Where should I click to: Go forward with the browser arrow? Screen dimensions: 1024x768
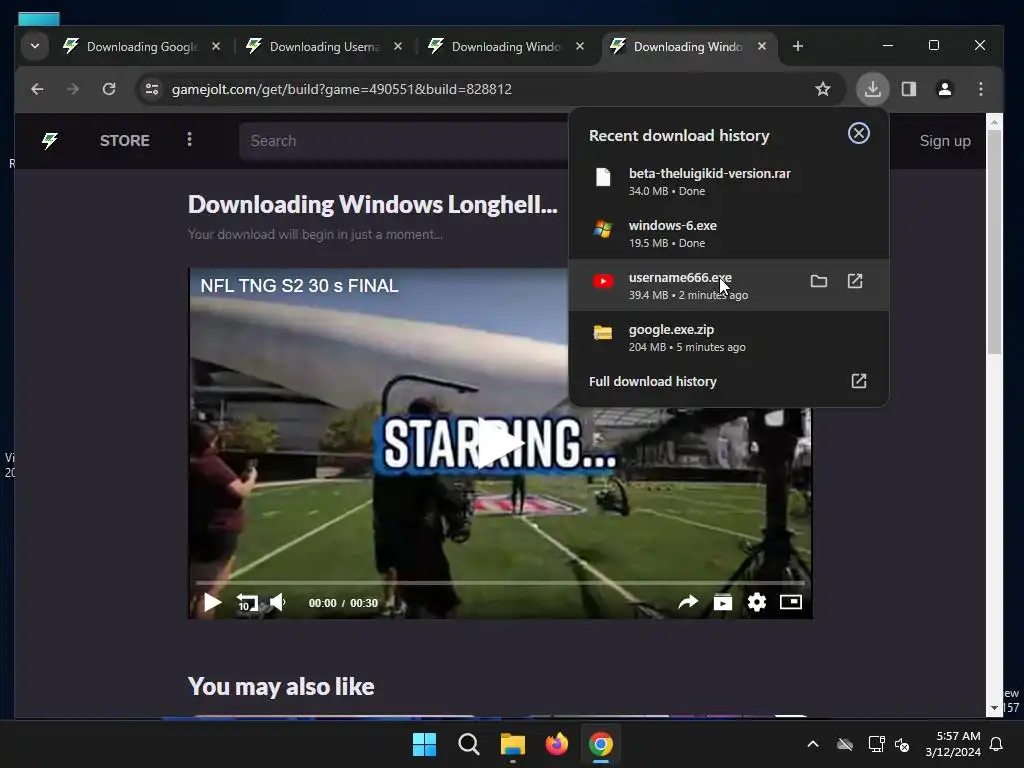72,89
